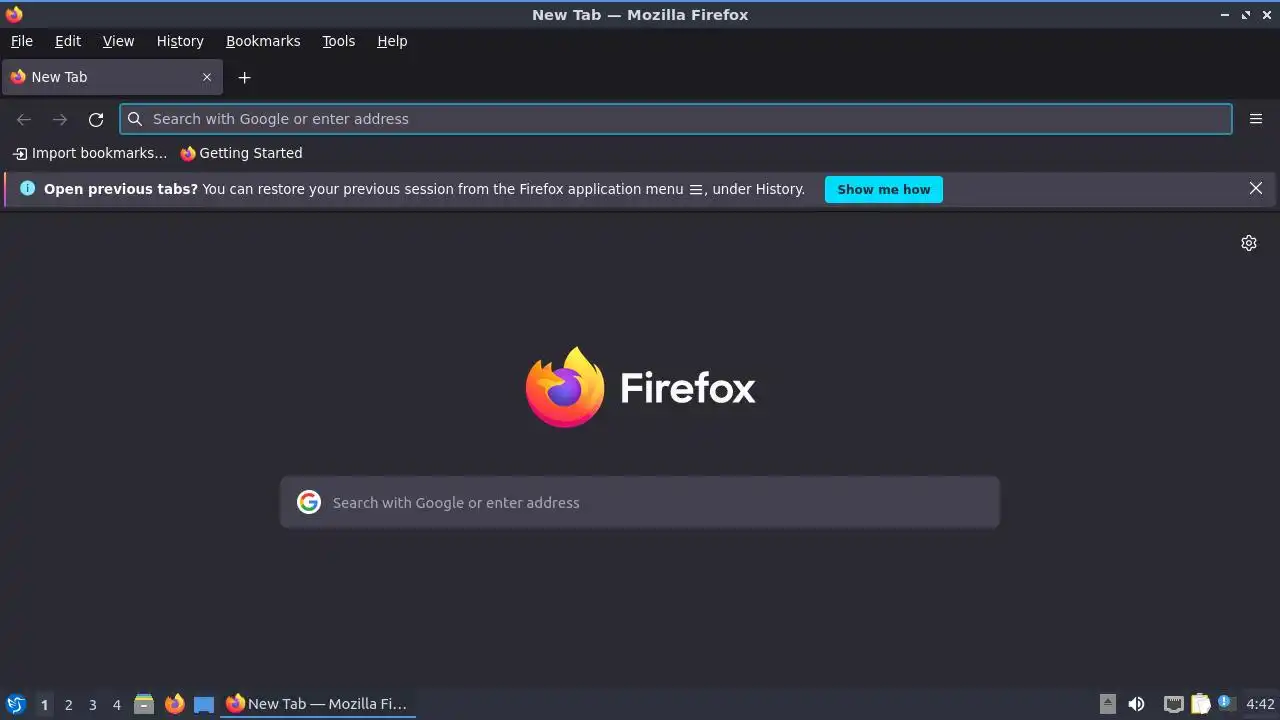Open the clipboard tray icon
1280x720 pixels.
pos(1200,704)
